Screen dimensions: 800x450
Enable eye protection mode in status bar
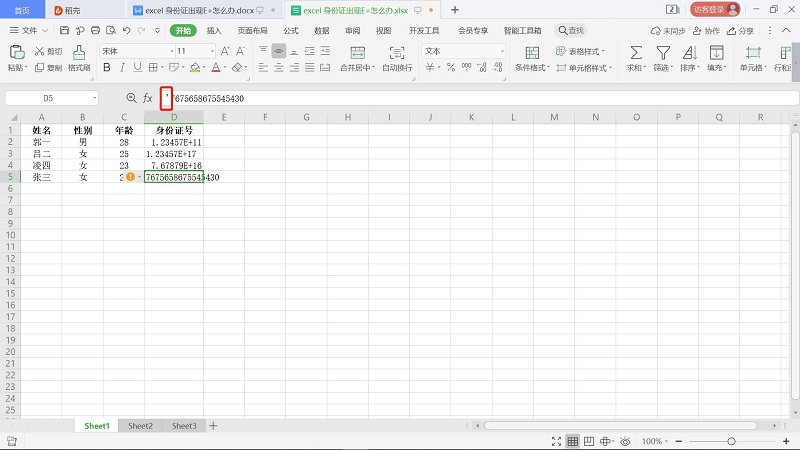tap(625, 441)
